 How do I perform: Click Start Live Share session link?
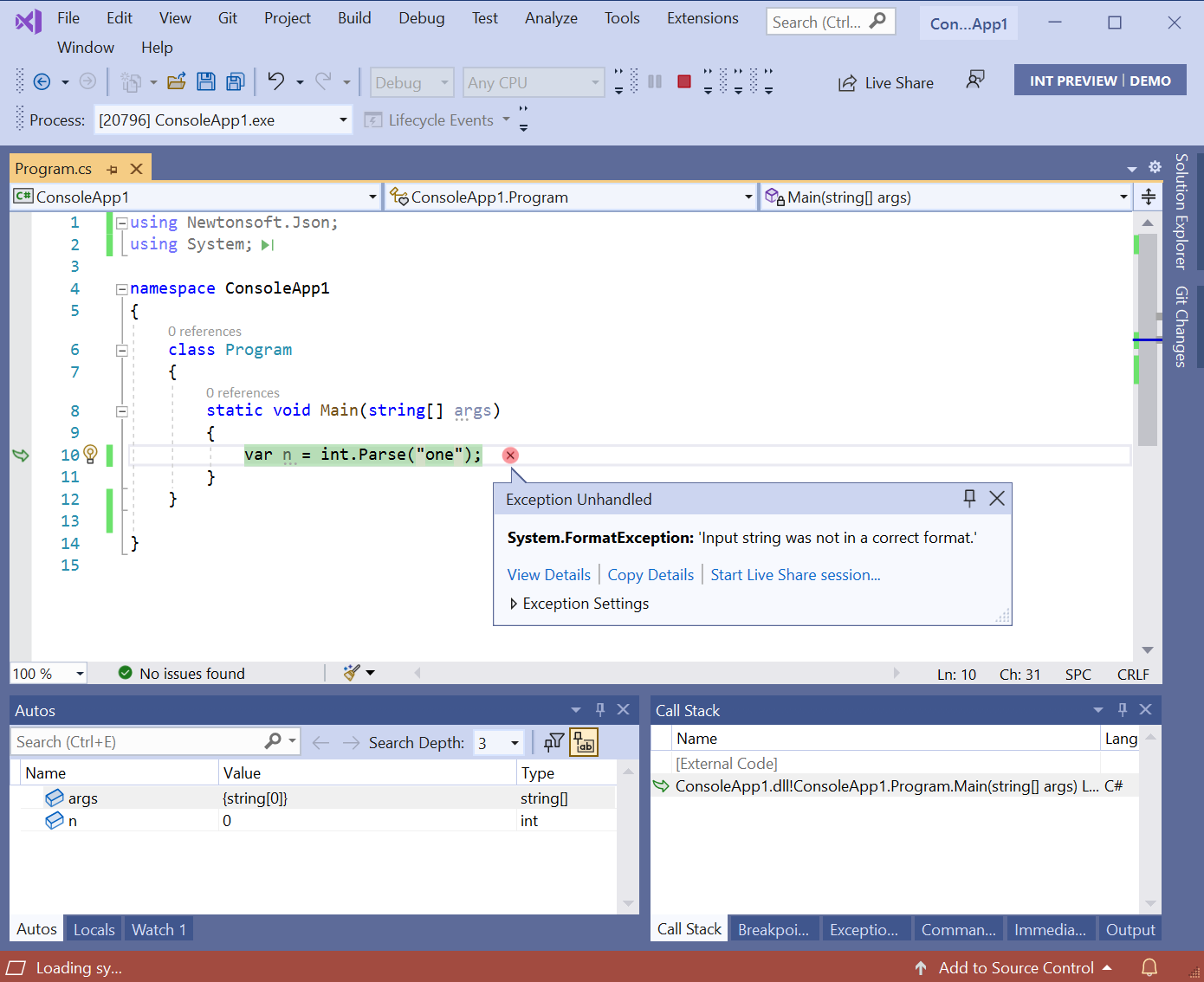pyautogui.click(x=795, y=575)
